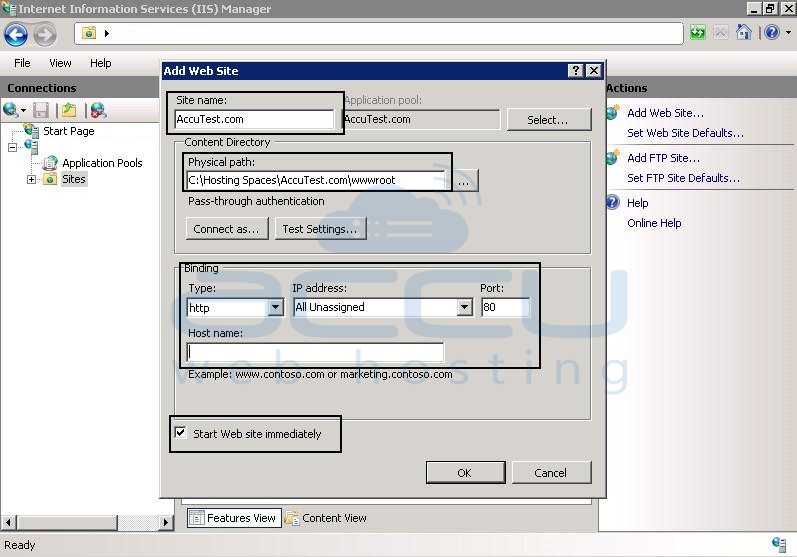Click the Add Web Site... link in Actions
This screenshot has height=557, width=797.
665,113
